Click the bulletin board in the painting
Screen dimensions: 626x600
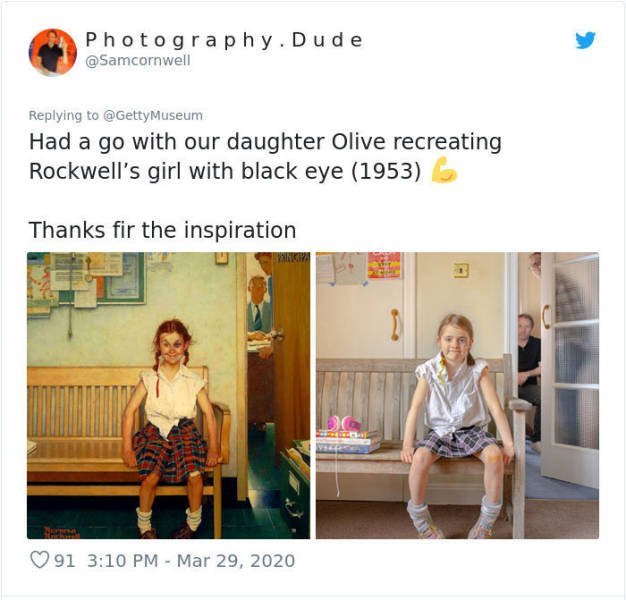coord(86,279)
